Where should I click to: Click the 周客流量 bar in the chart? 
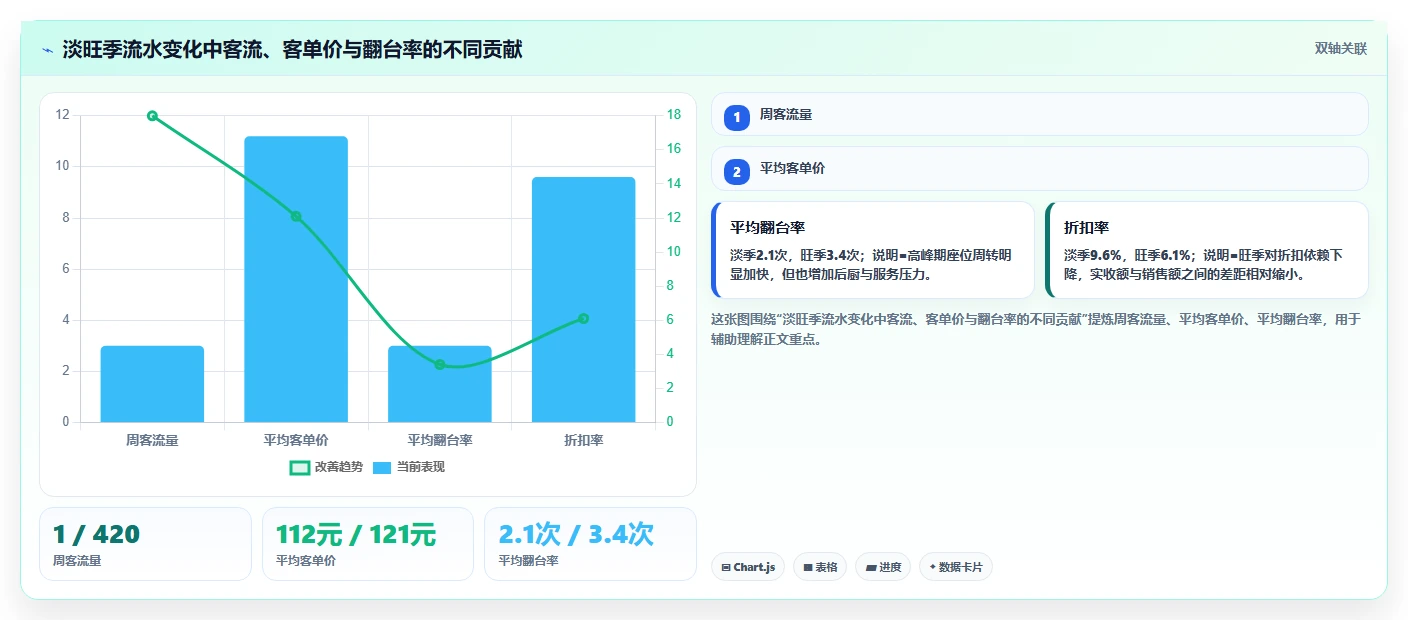coord(152,384)
